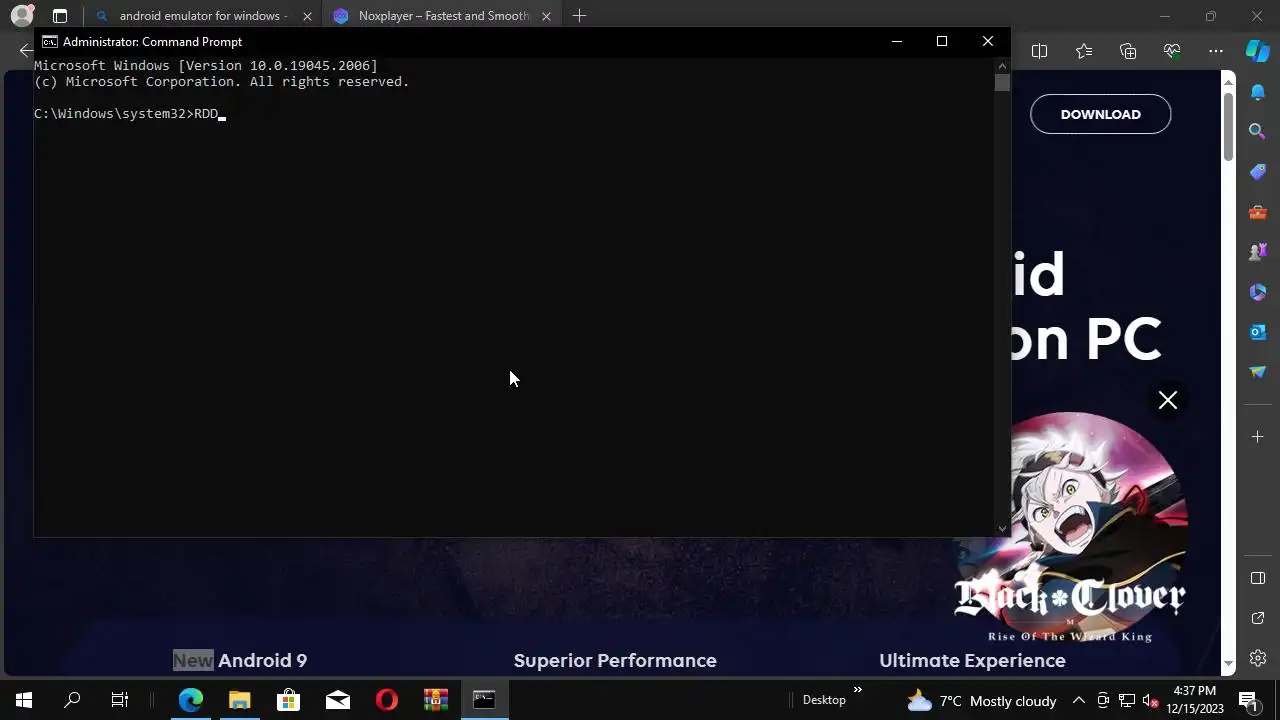Open the Browser essentials heart icon
Viewport: 1280px width, 720px height.
[x=1172, y=51]
